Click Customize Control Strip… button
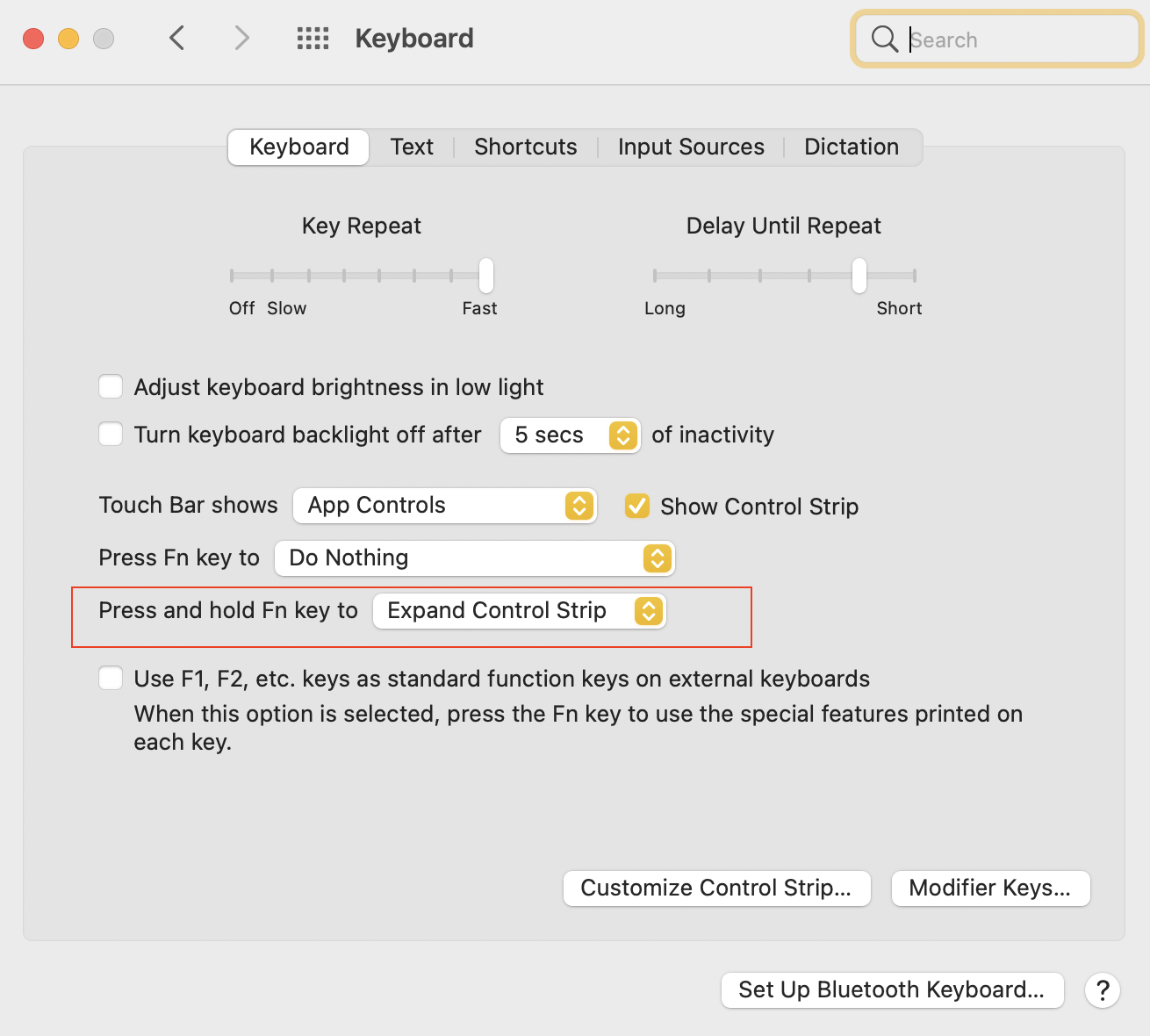Screen dimensions: 1150x1036 pos(716,888)
